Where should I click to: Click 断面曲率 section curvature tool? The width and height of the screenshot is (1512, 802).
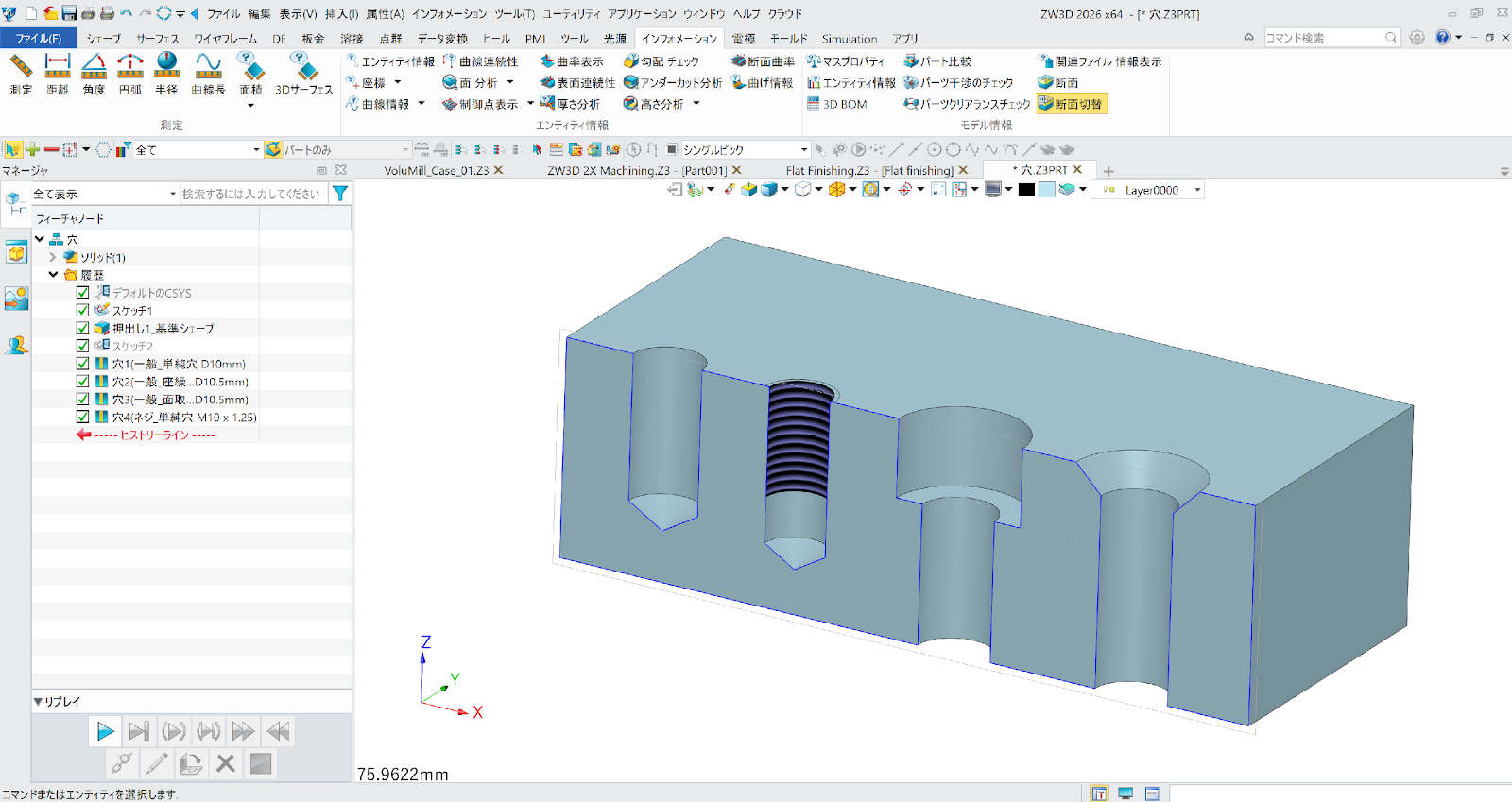763,61
